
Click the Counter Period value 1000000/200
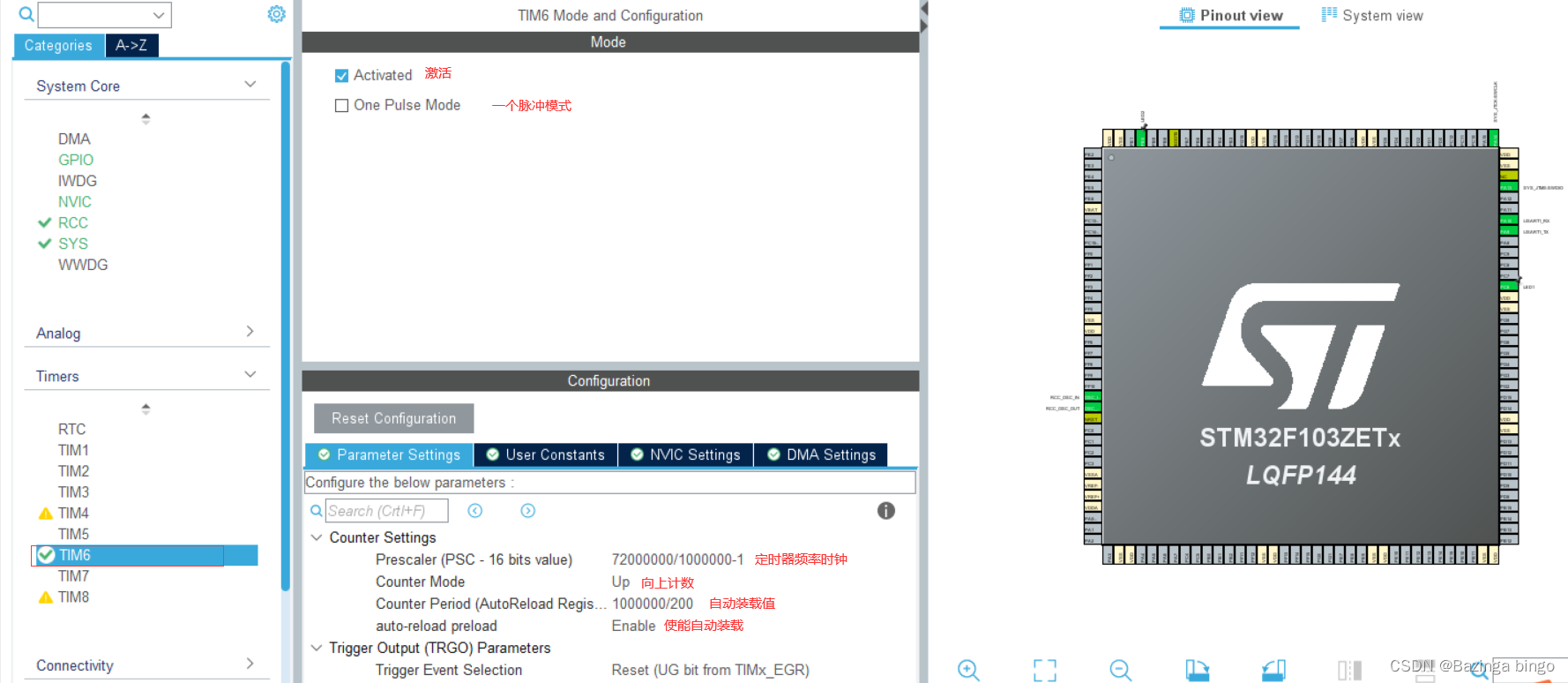[653, 604]
